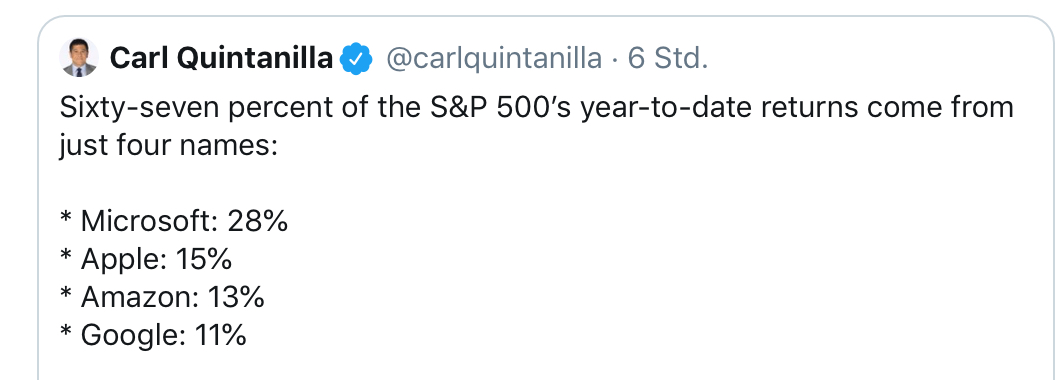The width and height of the screenshot is (1063, 380).
Task: Visit the @carlquintanilla handle link
Action: click(494, 59)
